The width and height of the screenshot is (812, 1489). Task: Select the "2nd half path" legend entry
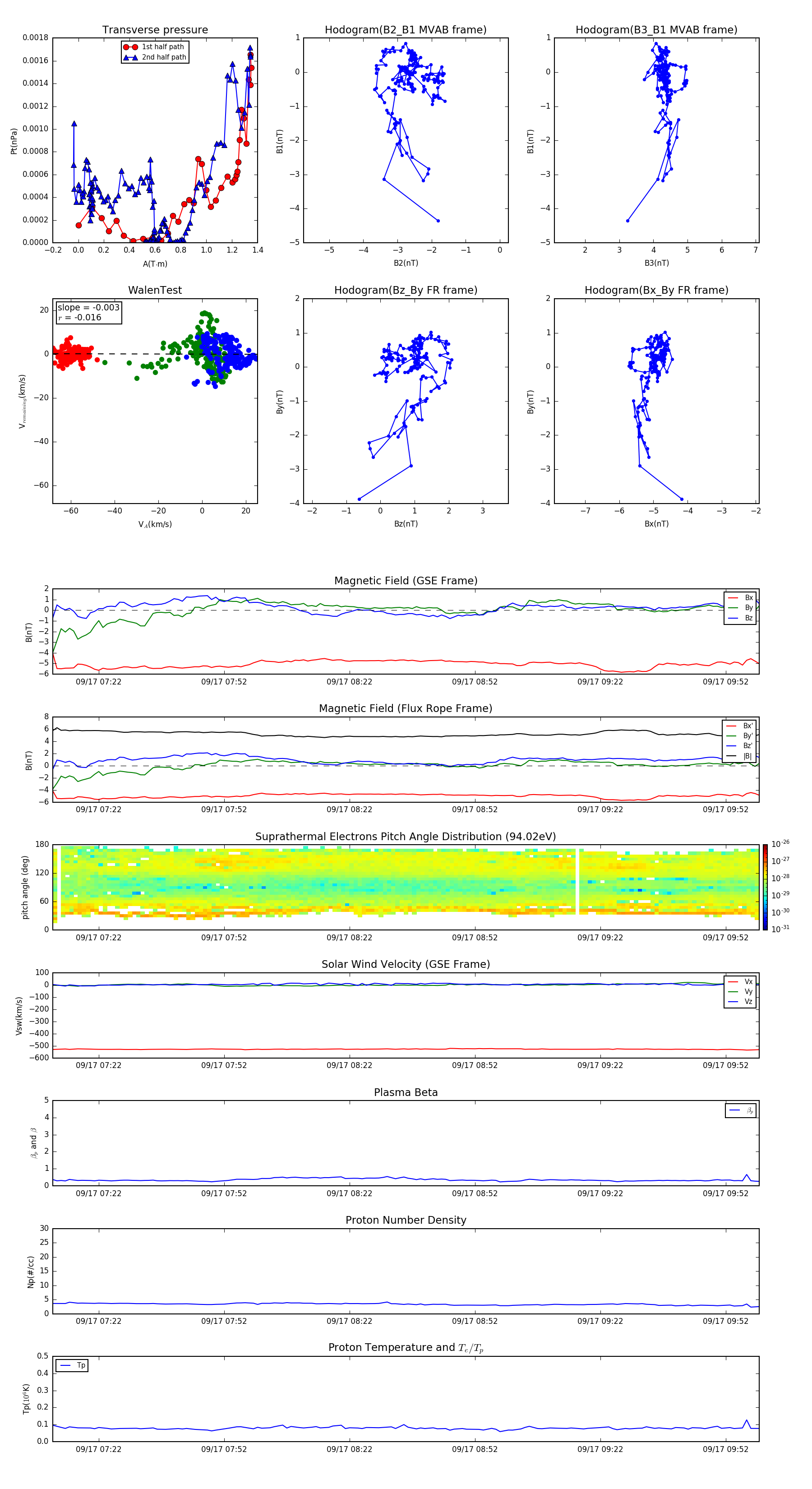(x=154, y=57)
